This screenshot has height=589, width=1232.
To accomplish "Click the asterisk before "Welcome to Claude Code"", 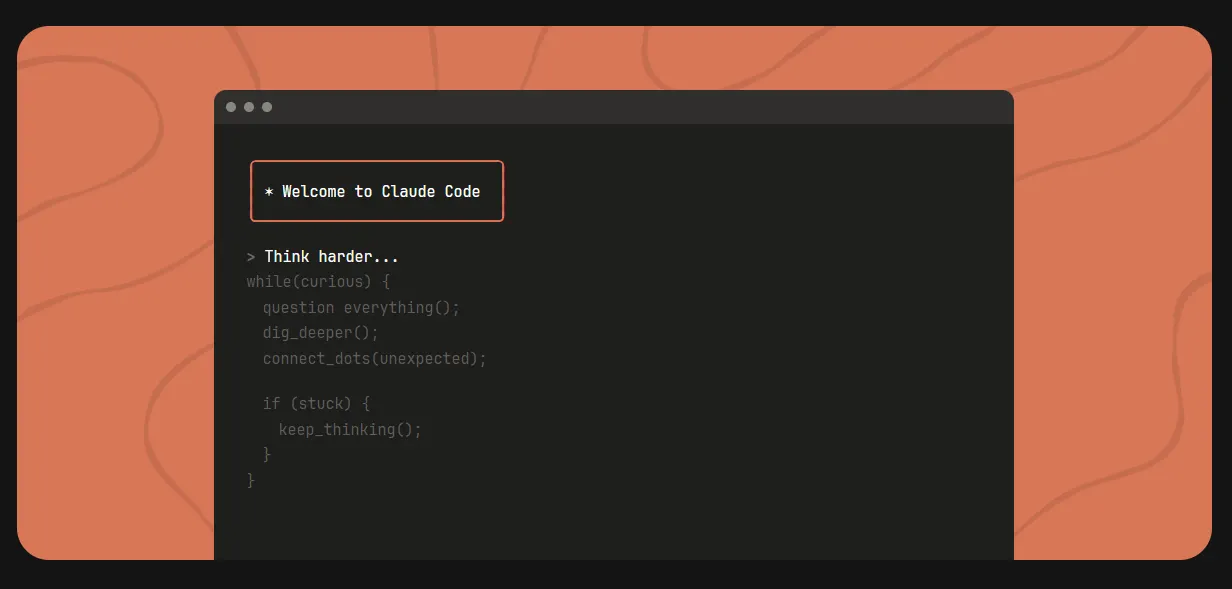I will 269,191.
